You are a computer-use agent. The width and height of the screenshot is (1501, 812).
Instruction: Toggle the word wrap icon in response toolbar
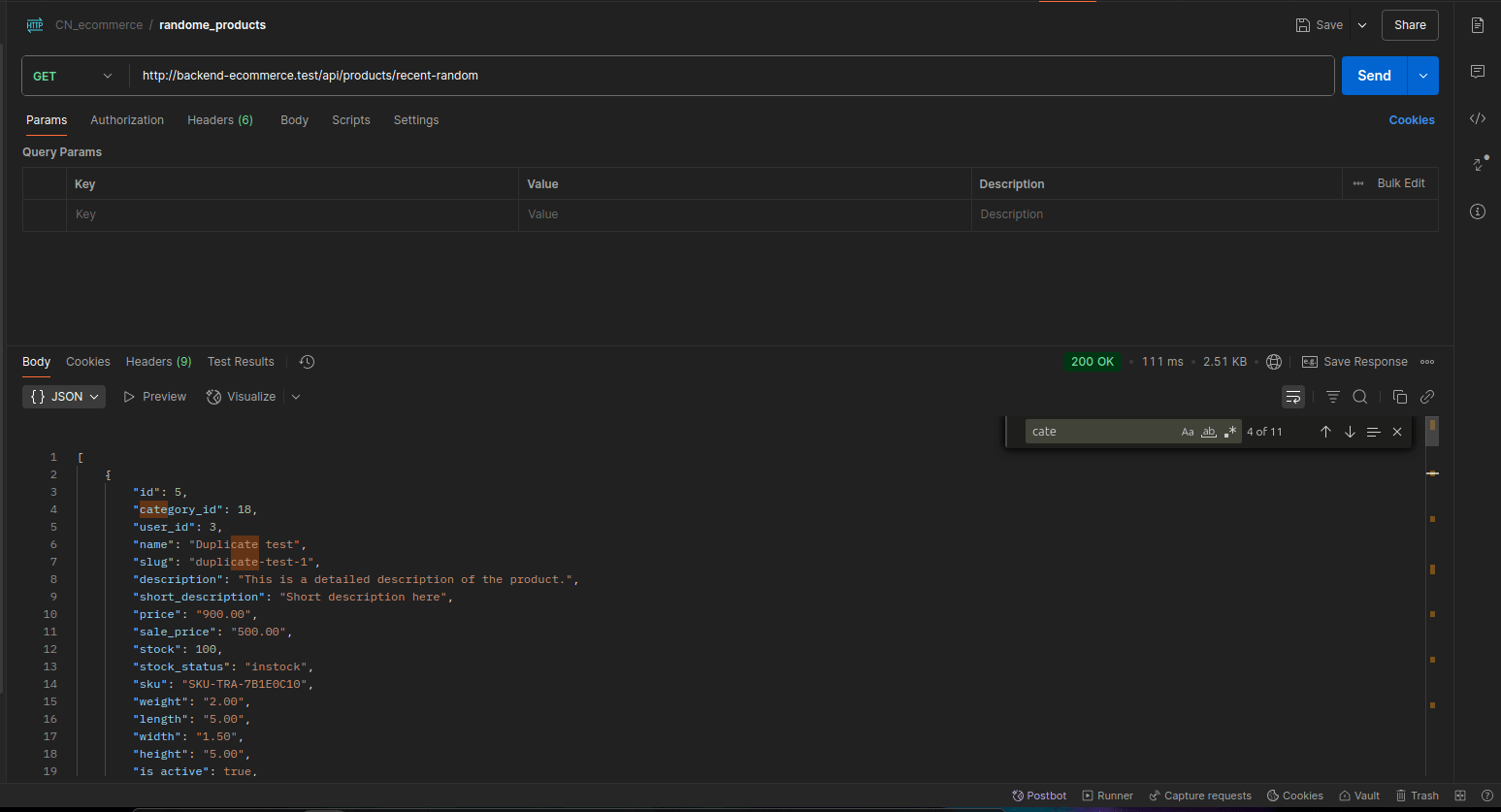coord(1293,397)
